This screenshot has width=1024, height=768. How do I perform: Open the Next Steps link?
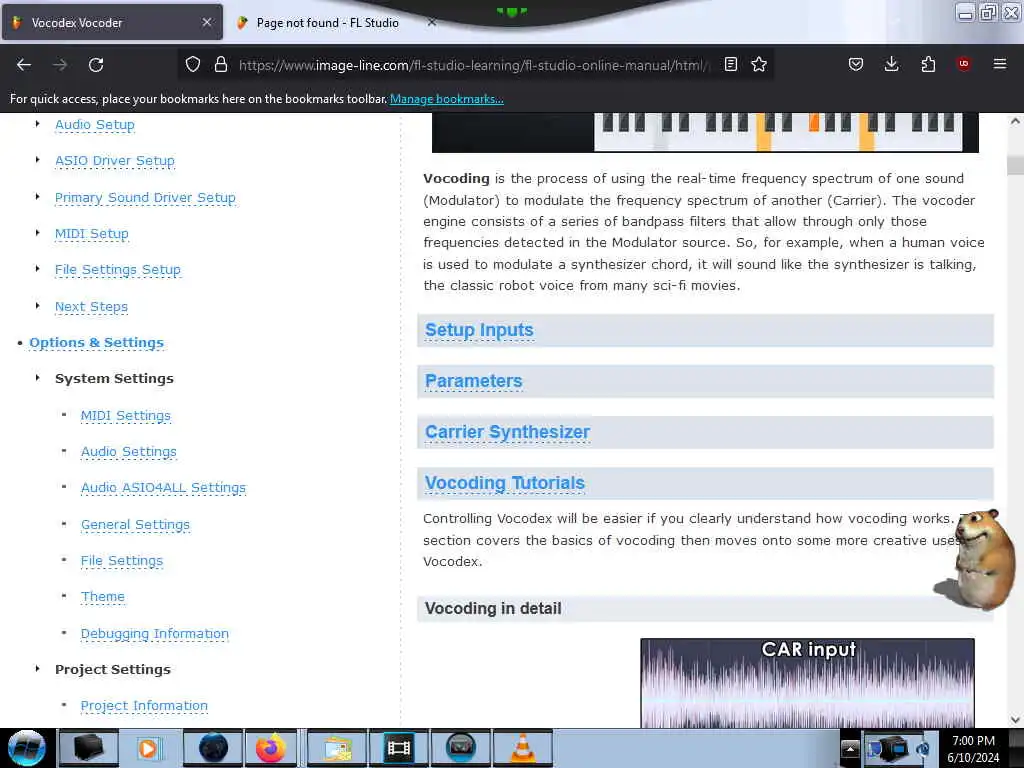[x=91, y=306]
